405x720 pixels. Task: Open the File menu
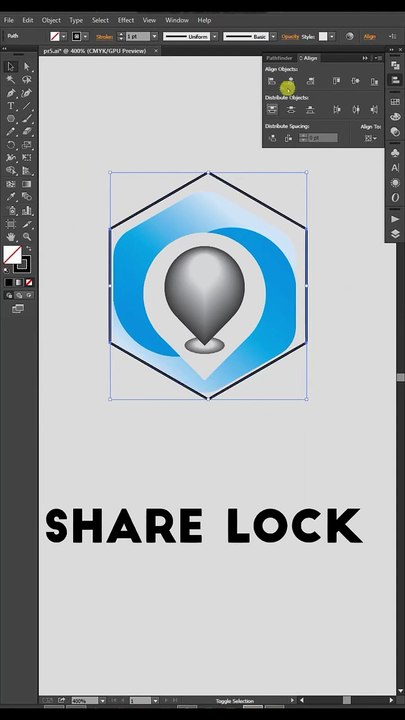(9, 20)
